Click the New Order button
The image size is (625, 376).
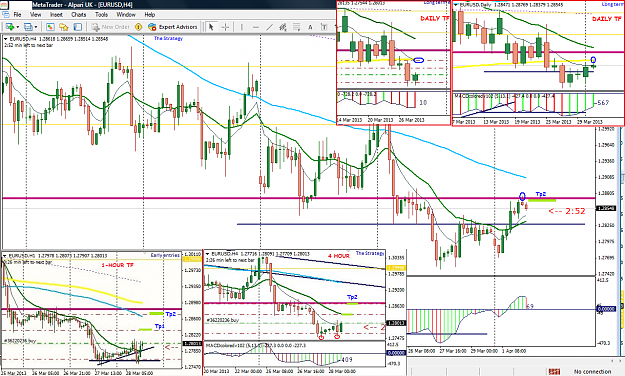[x=110, y=27]
